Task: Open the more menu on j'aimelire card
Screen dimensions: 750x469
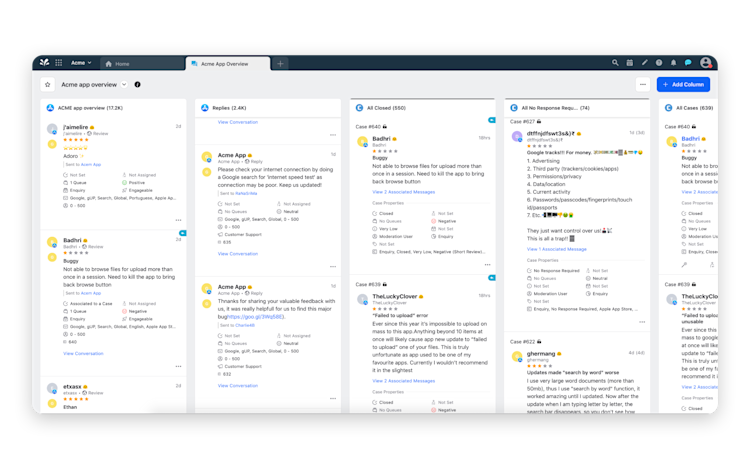Action: [178, 220]
